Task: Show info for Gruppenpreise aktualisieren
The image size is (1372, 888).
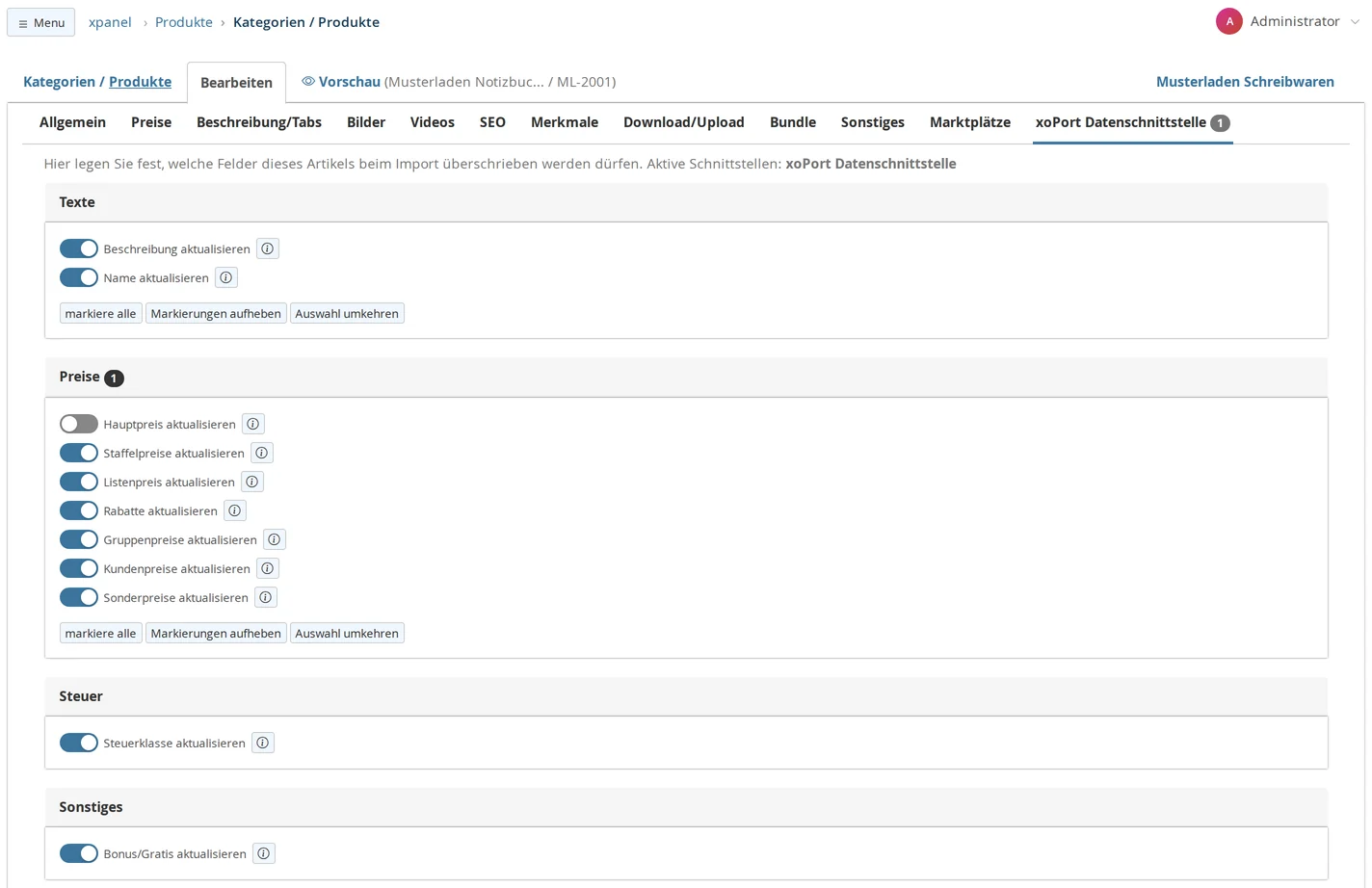Action: tap(275, 539)
